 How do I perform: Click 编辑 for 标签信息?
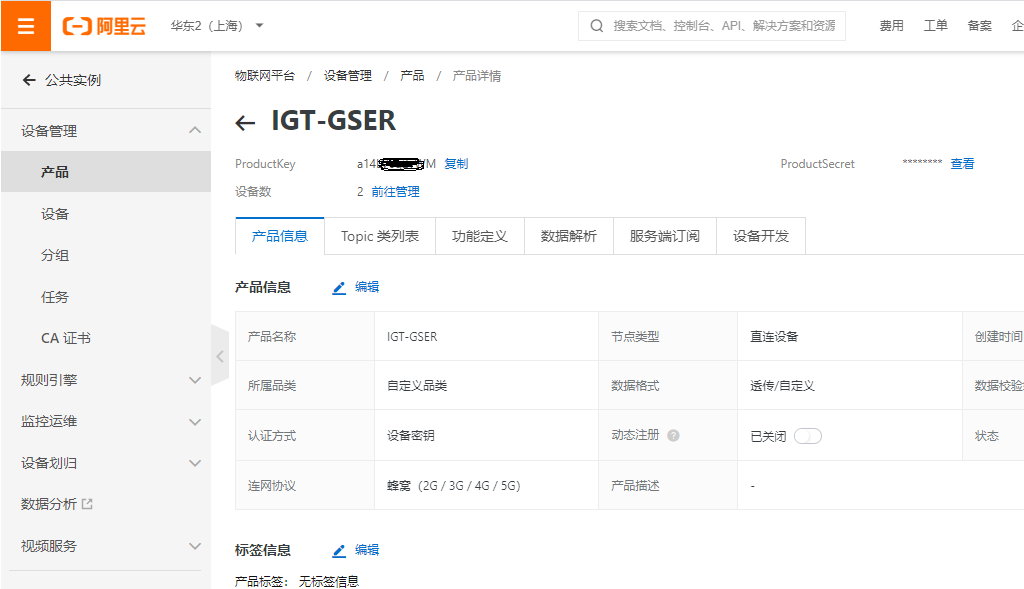tap(366, 550)
